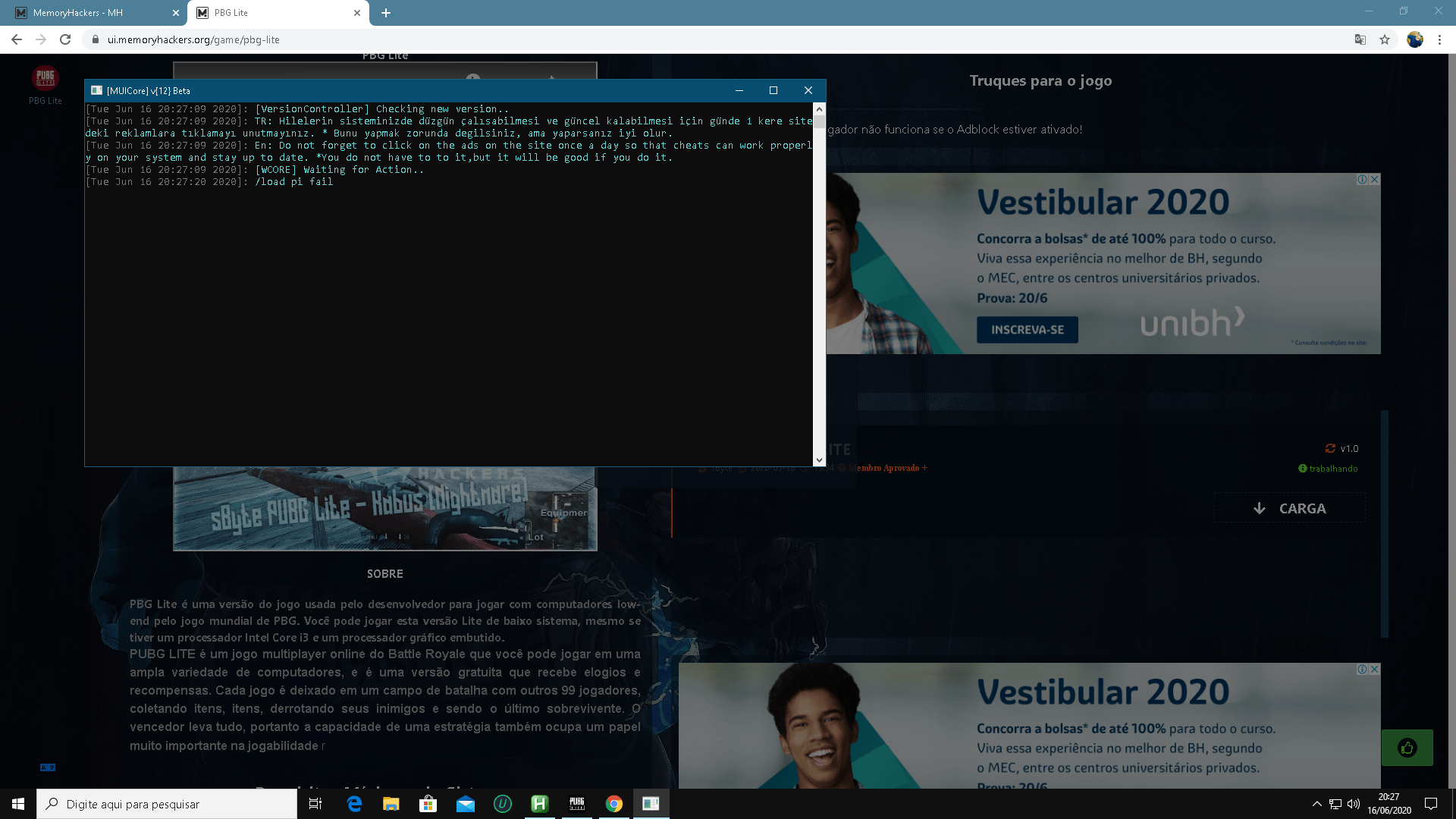Close the PBG Lite tab

(x=357, y=13)
